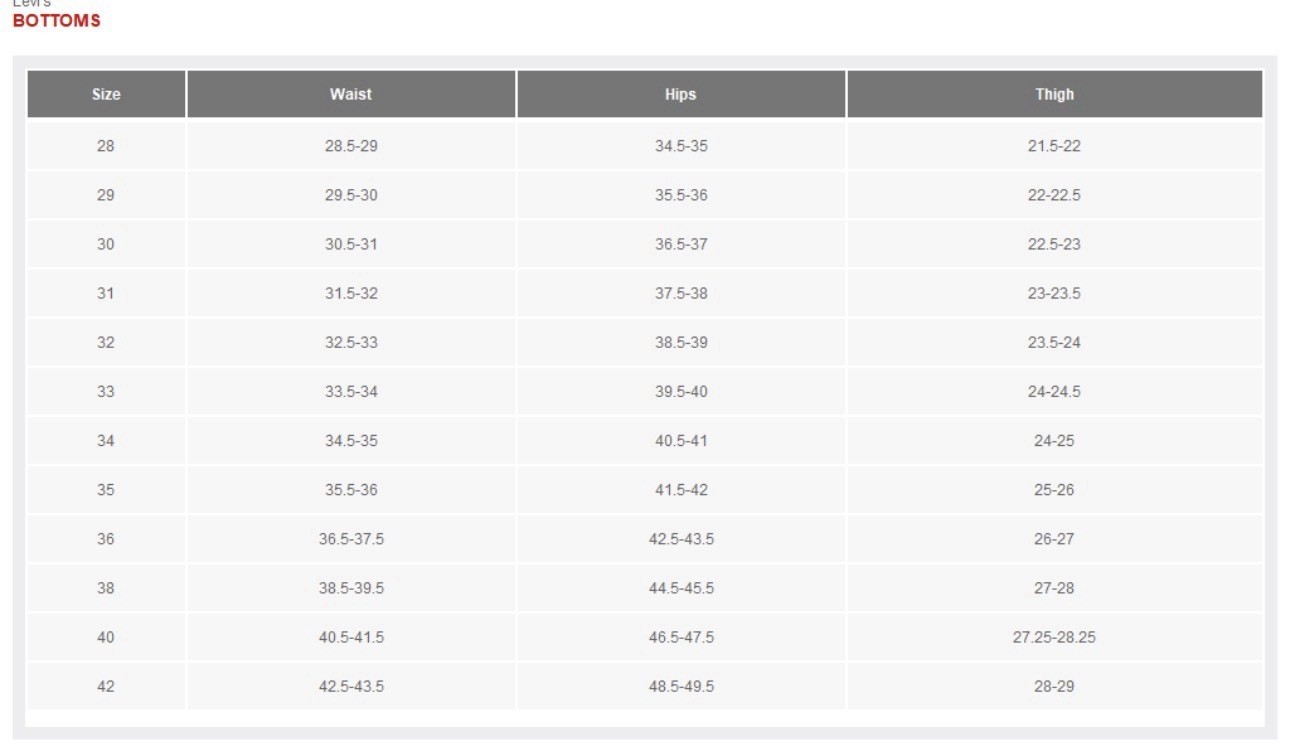Select size 38 in the Size column
This screenshot has height=749, width=1290.
pos(106,588)
